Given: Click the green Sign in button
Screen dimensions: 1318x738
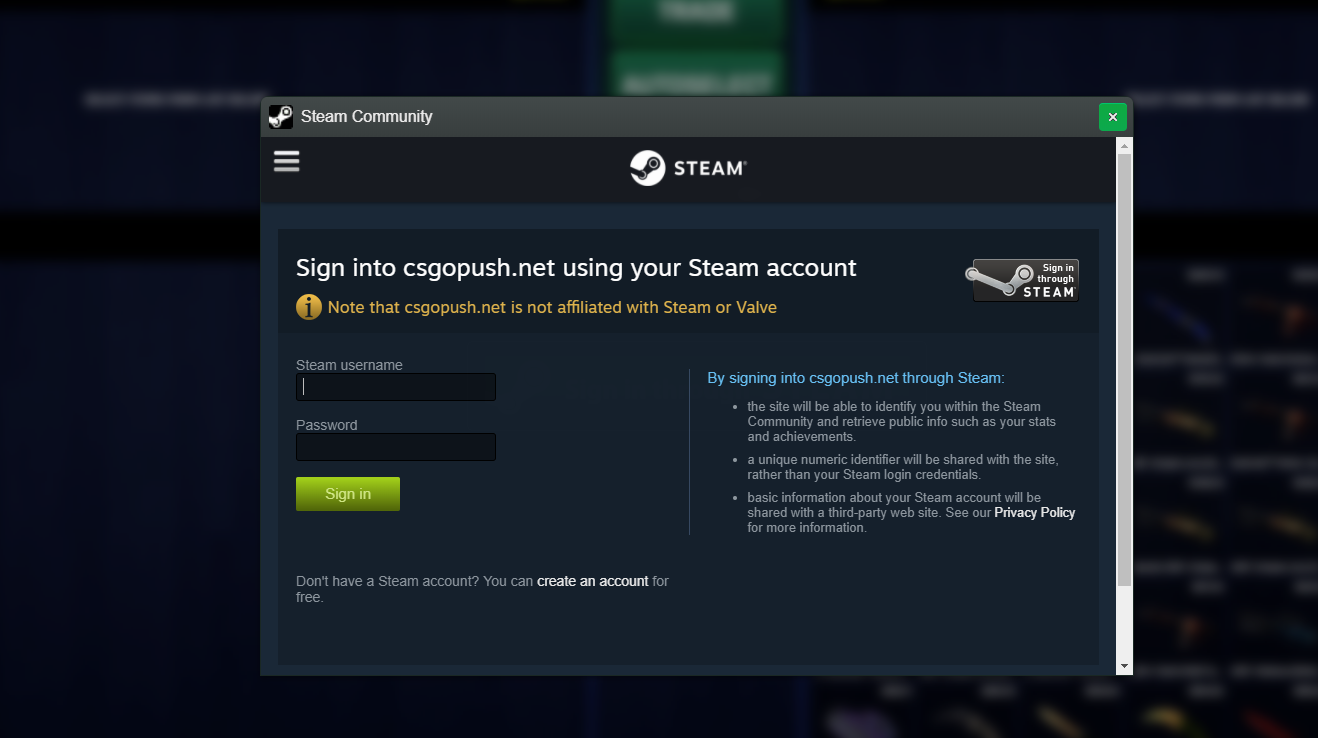Looking at the screenshot, I should [x=348, y=494].
